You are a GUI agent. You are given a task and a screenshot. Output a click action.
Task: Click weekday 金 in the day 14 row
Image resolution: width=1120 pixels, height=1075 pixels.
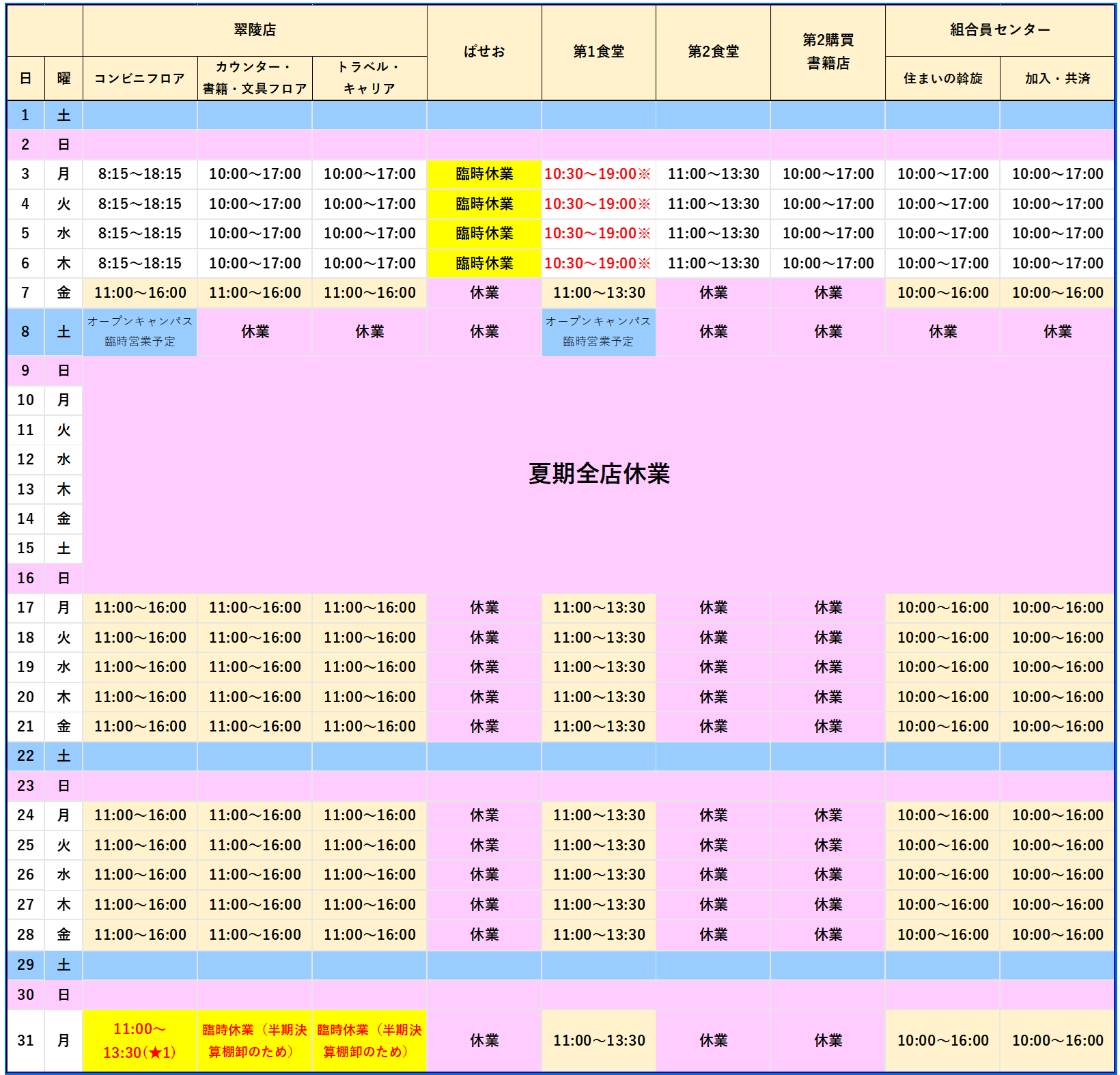coord(64,519)
